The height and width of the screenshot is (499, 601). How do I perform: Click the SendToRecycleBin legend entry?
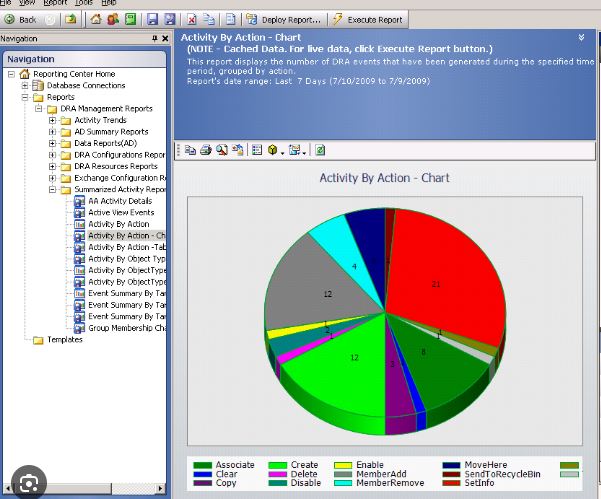coord(491,474)
